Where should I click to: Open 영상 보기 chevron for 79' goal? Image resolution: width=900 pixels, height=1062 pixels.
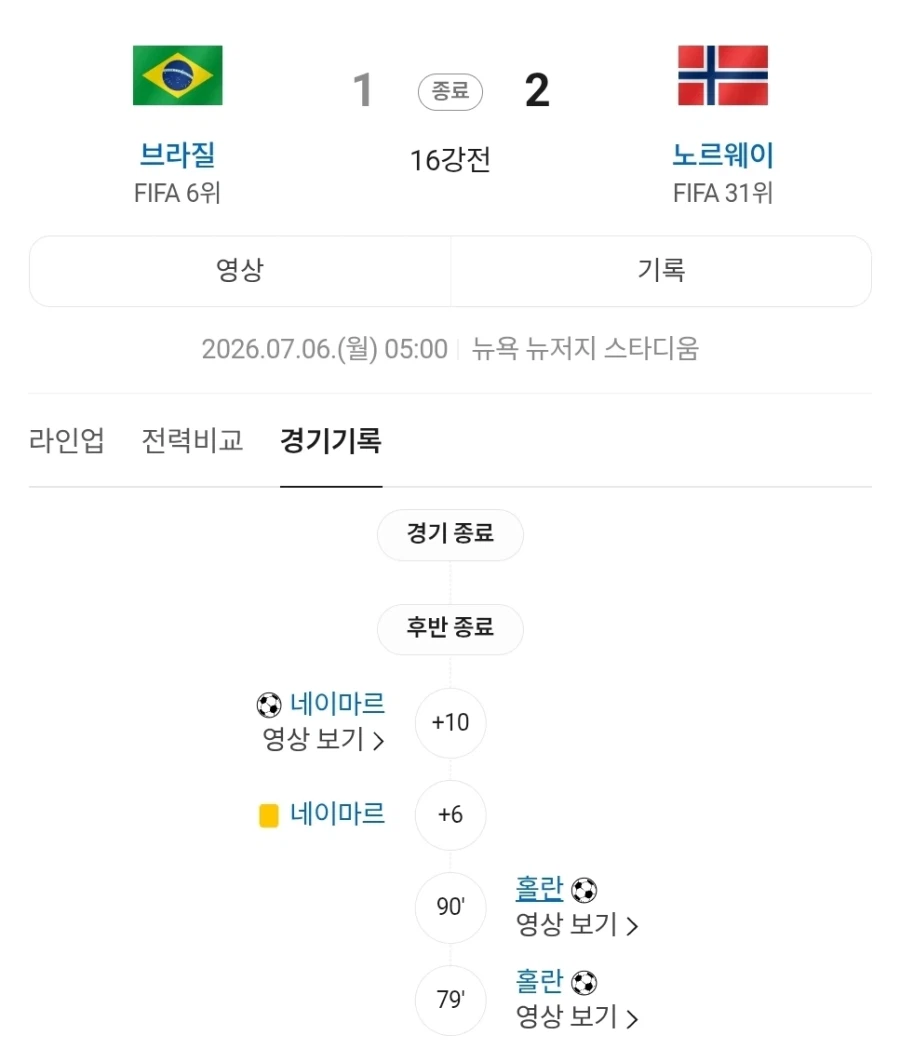pyautogui.click(x=632, y=1019)
